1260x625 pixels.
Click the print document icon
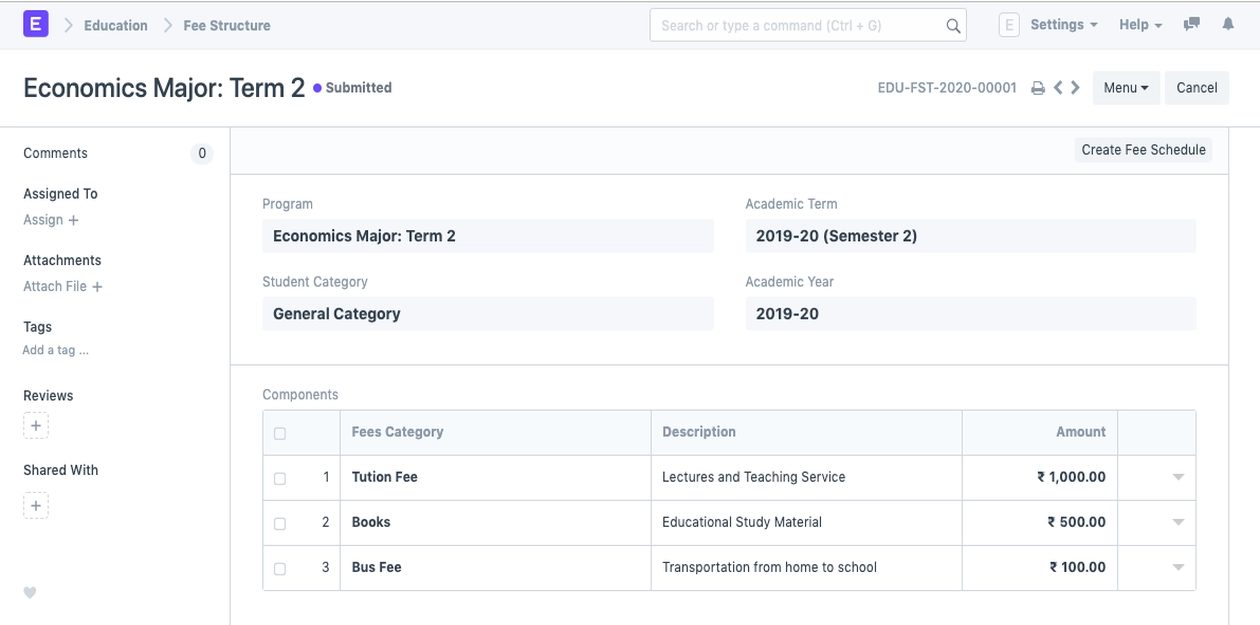tap(1038, 88)
